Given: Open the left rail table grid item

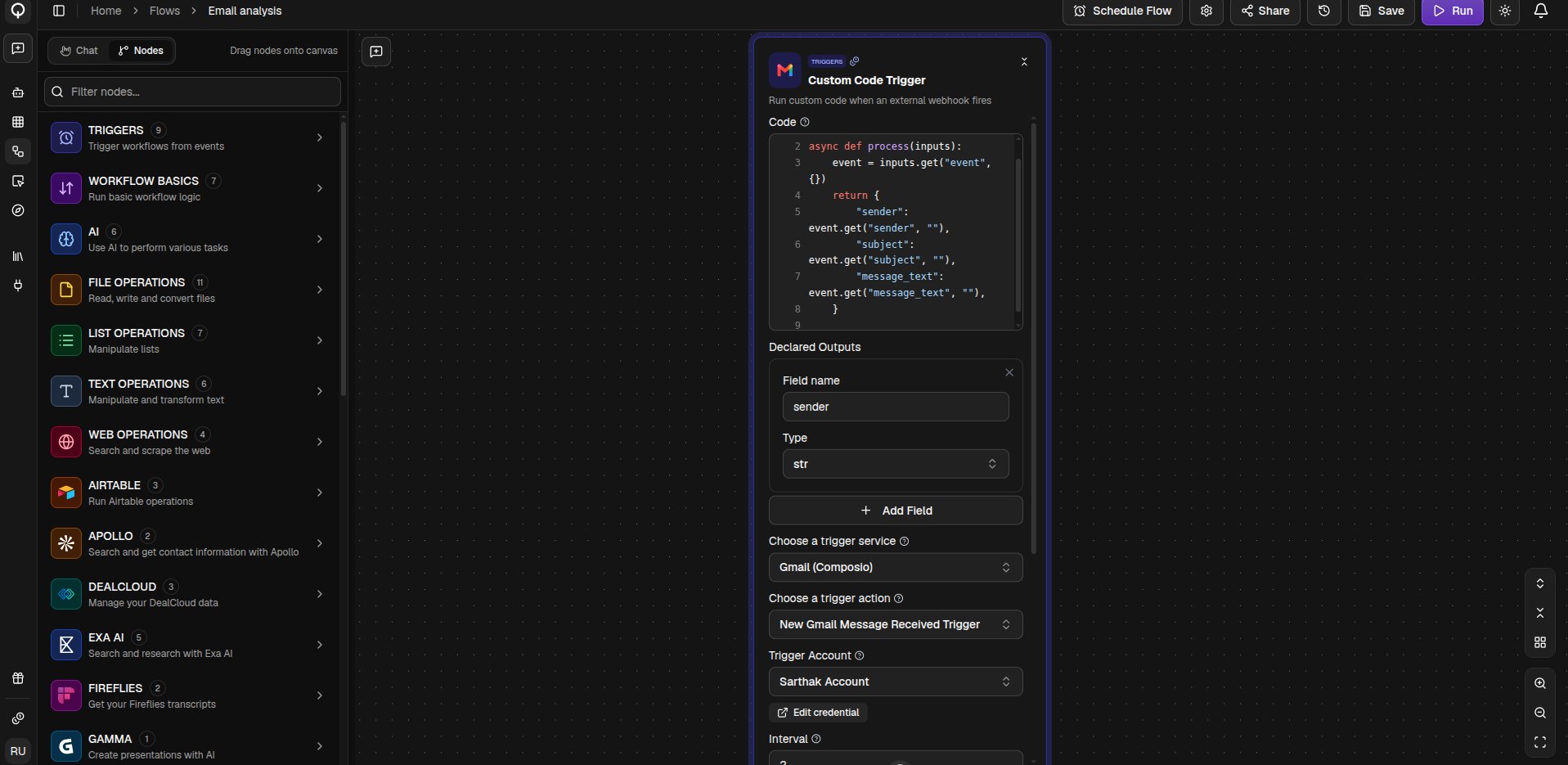Looking at the screenshot, I should 18,122.
